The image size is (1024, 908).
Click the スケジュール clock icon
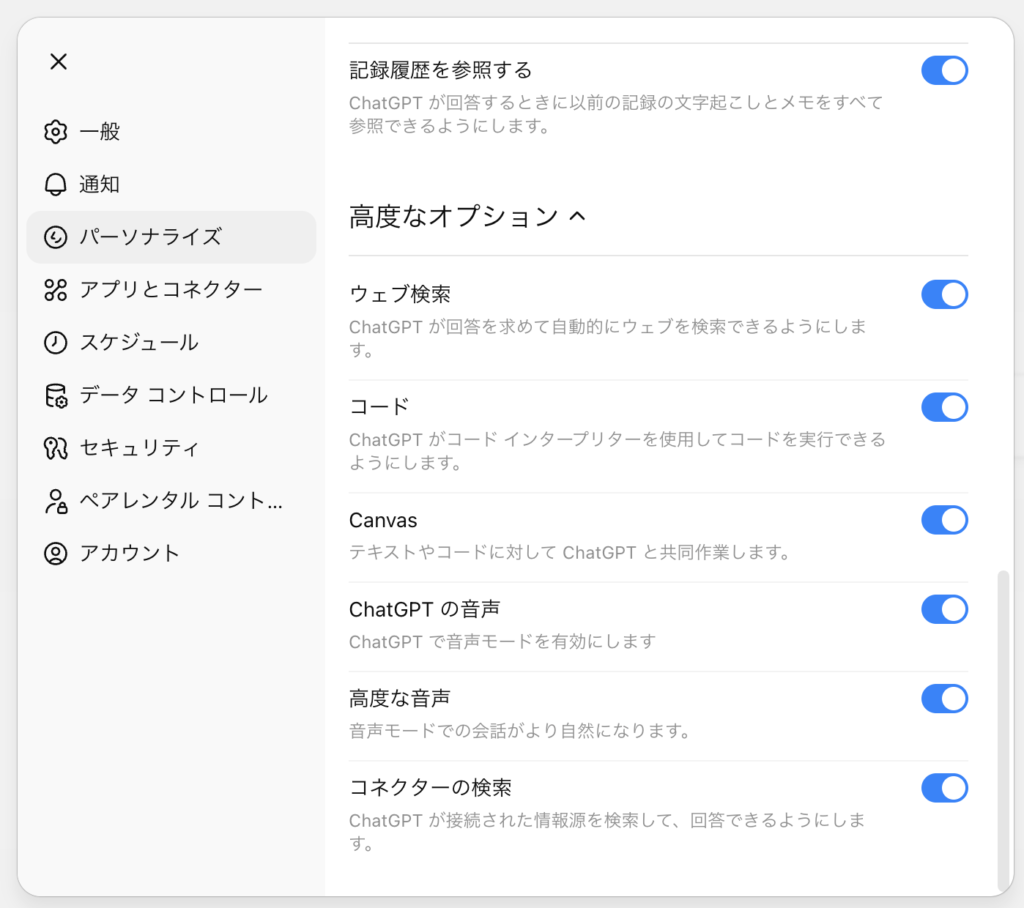pos(56,343)
